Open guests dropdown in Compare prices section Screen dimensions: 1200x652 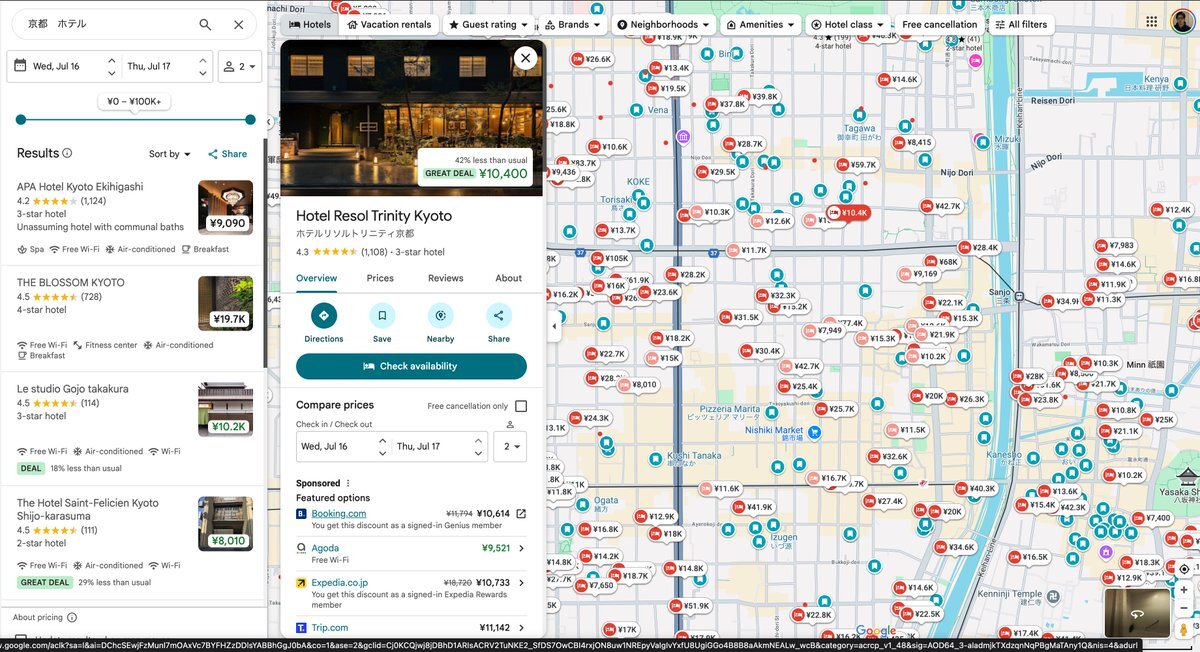tap(510, 446)
